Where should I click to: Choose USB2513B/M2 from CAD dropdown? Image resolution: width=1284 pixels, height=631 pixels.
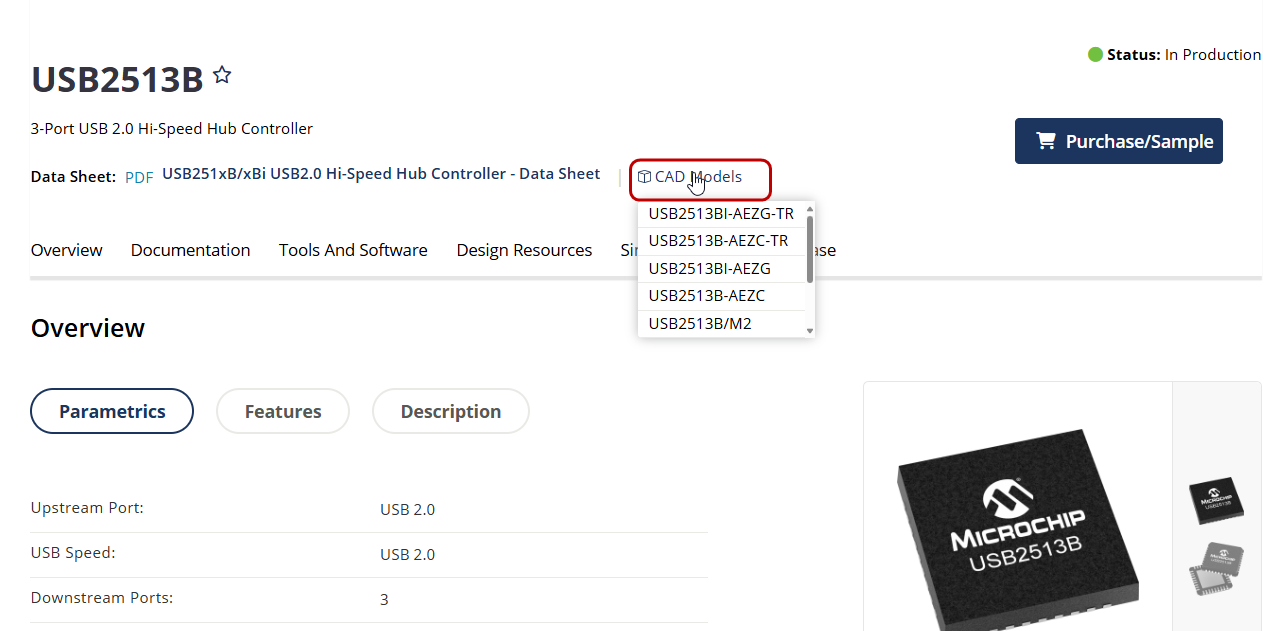700,323
